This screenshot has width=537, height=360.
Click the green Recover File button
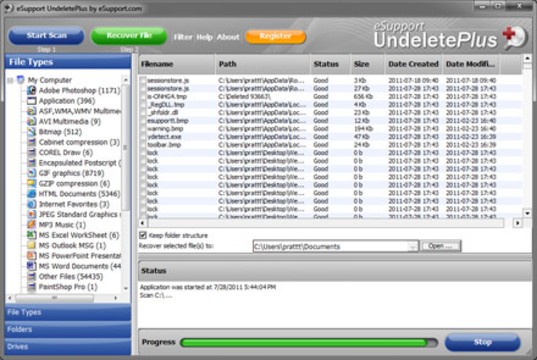(x=129, y=36)
